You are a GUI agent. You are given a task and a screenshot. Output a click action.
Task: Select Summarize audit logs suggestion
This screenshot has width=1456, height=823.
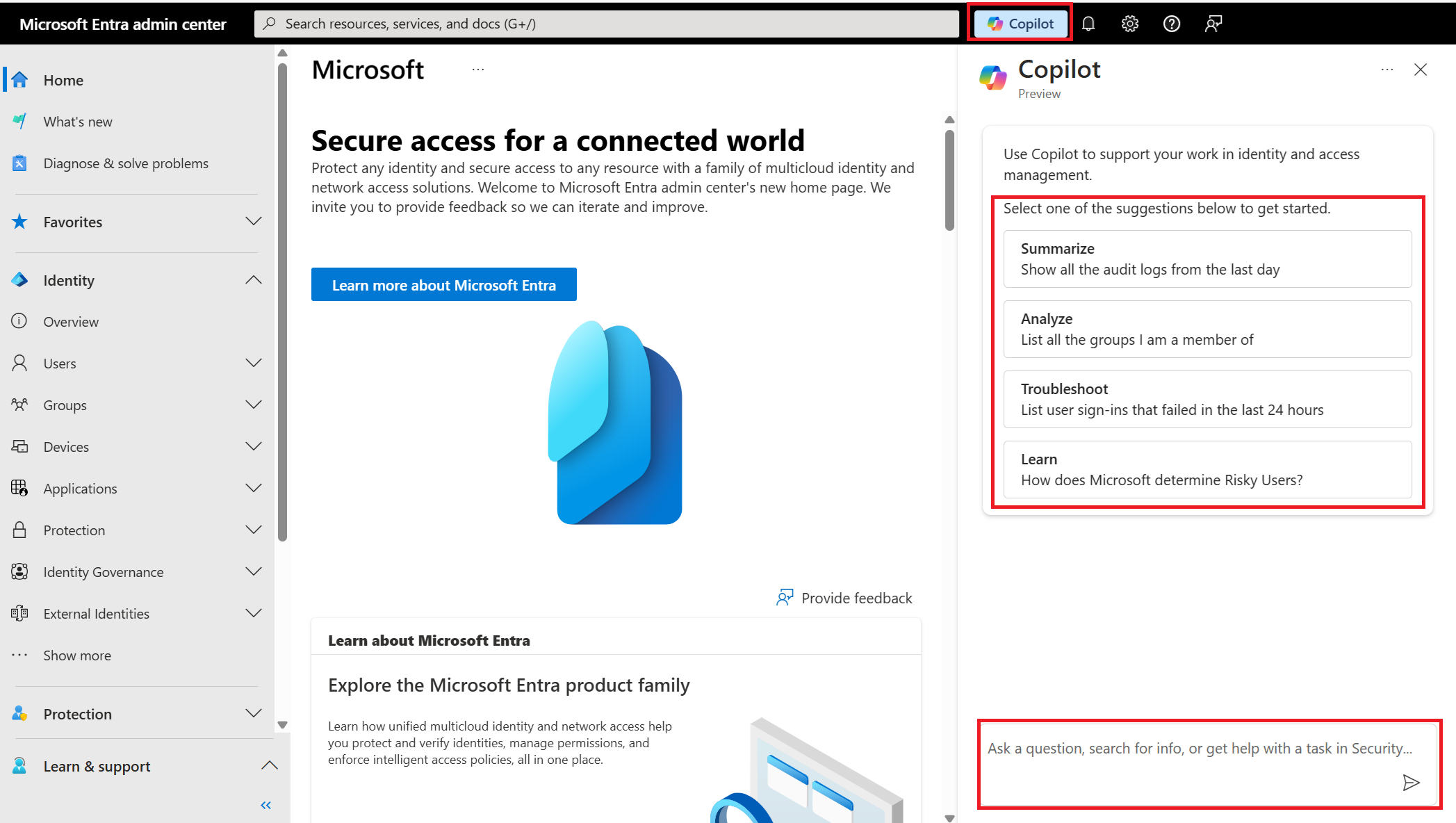point(1207,258)
